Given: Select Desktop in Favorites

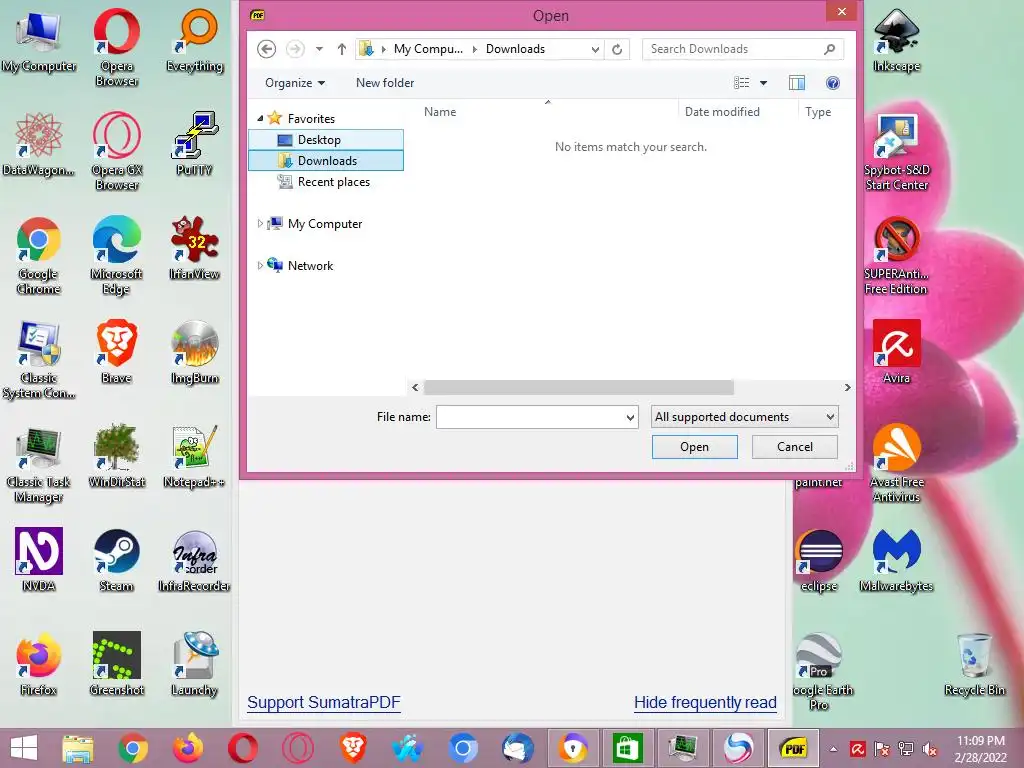Looking at the screenshot, I should point(326,140).
